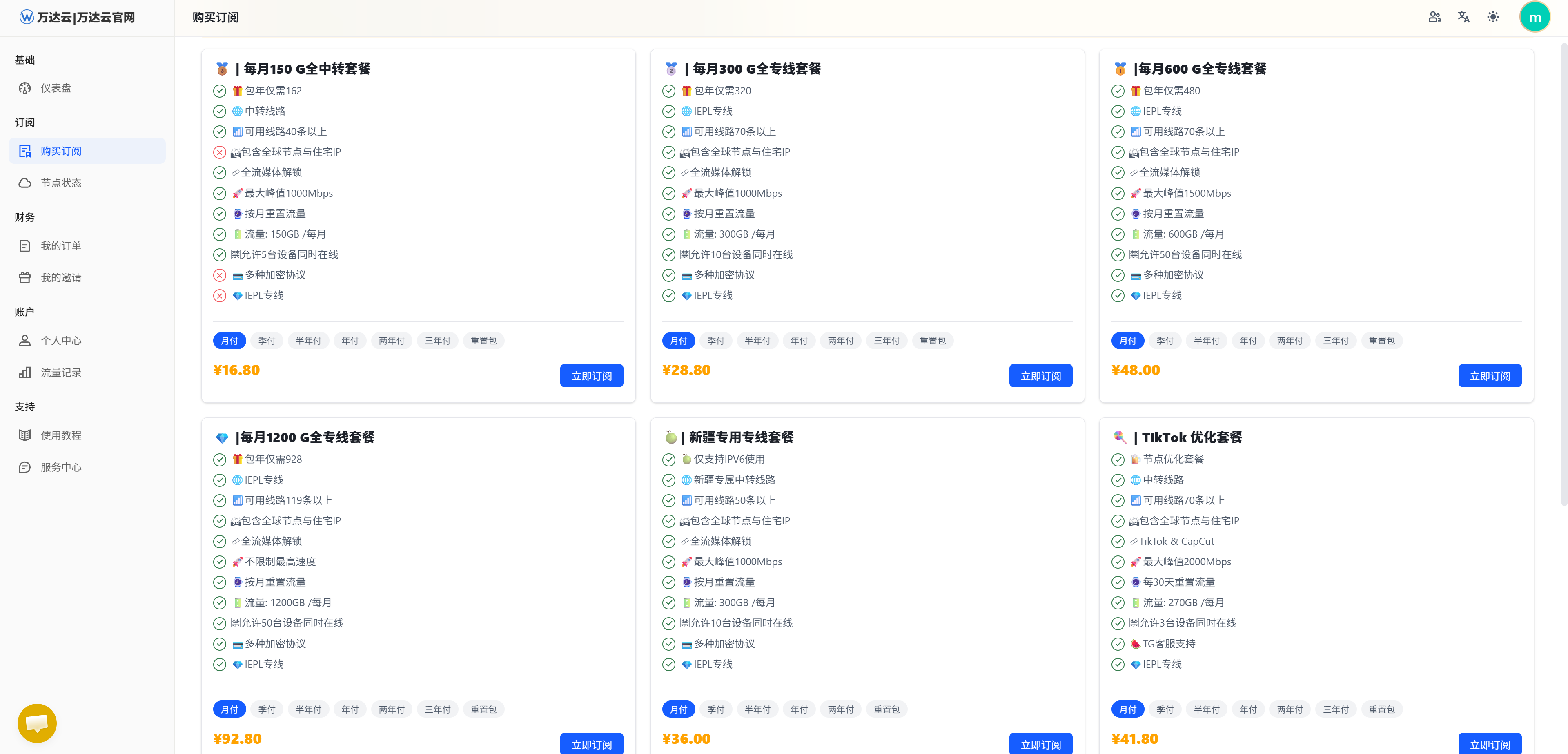Select 半年付 on the 300G plan
The image size is (1568, 754).
(758, 341)
